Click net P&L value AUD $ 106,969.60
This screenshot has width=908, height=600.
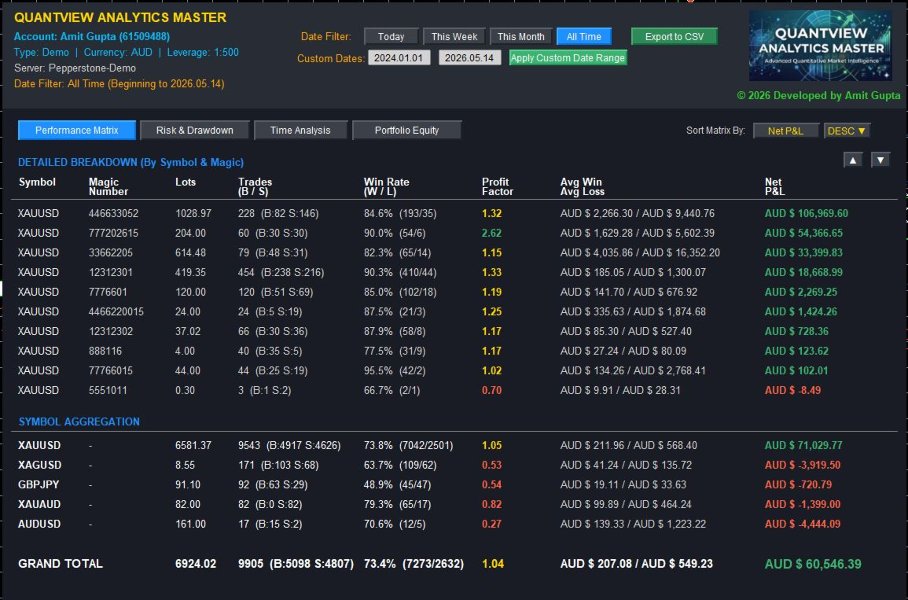pyautogui.click(x=806, y=214)
